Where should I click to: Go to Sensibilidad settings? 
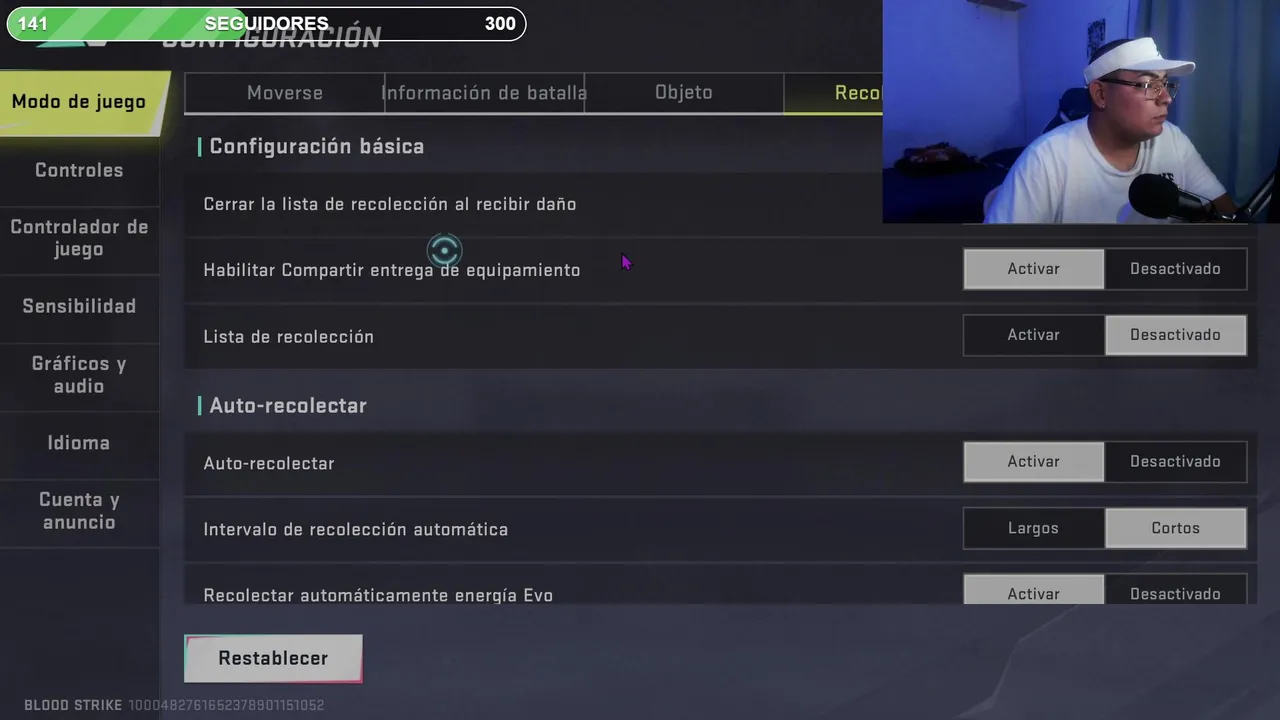coord(79,306)
